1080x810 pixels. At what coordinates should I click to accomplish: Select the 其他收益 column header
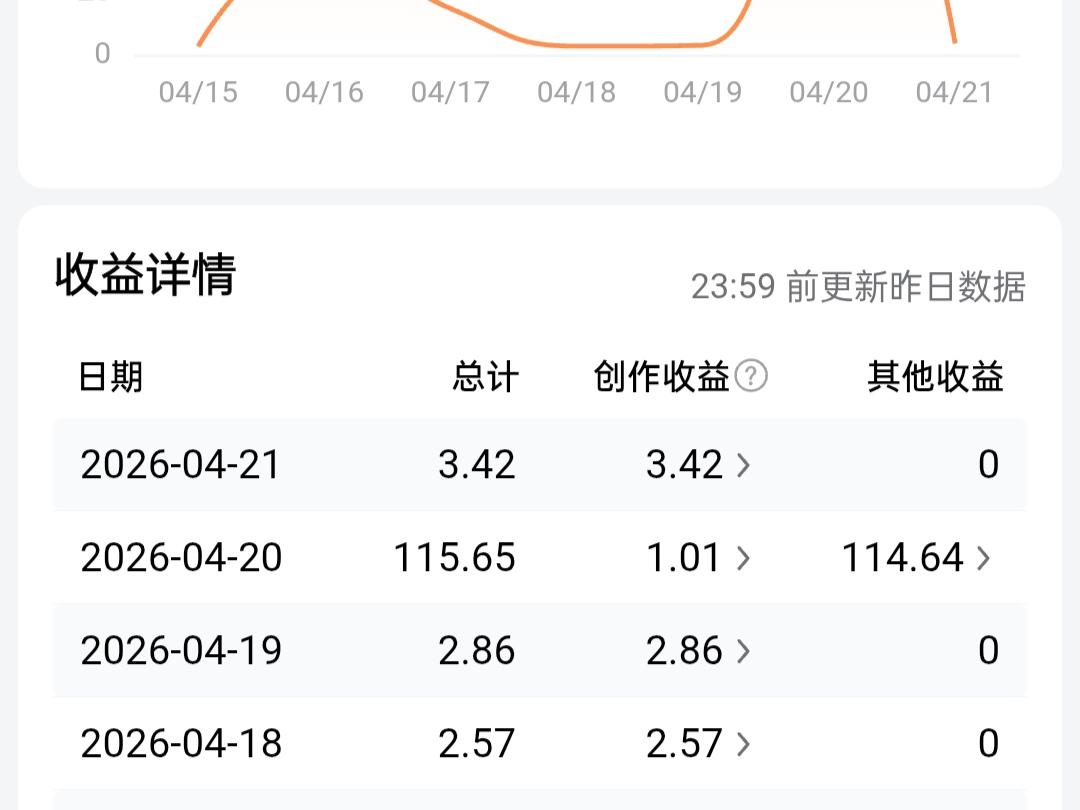tap(937, 377)
